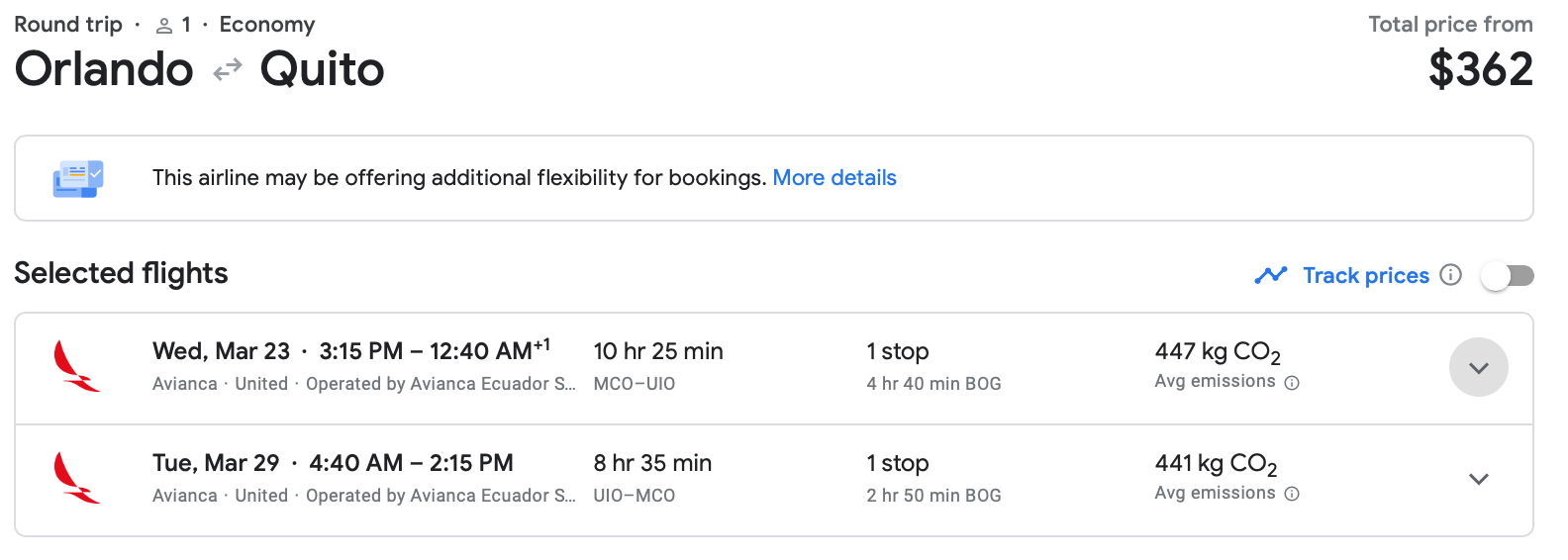
Task: Click the info icon beside Track prices
Action: pyautogui.click(x=1450, y=275)
